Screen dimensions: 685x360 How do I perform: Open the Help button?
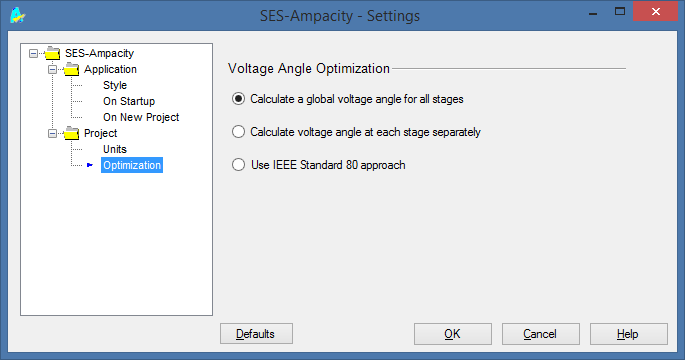(x=628, y=334)
